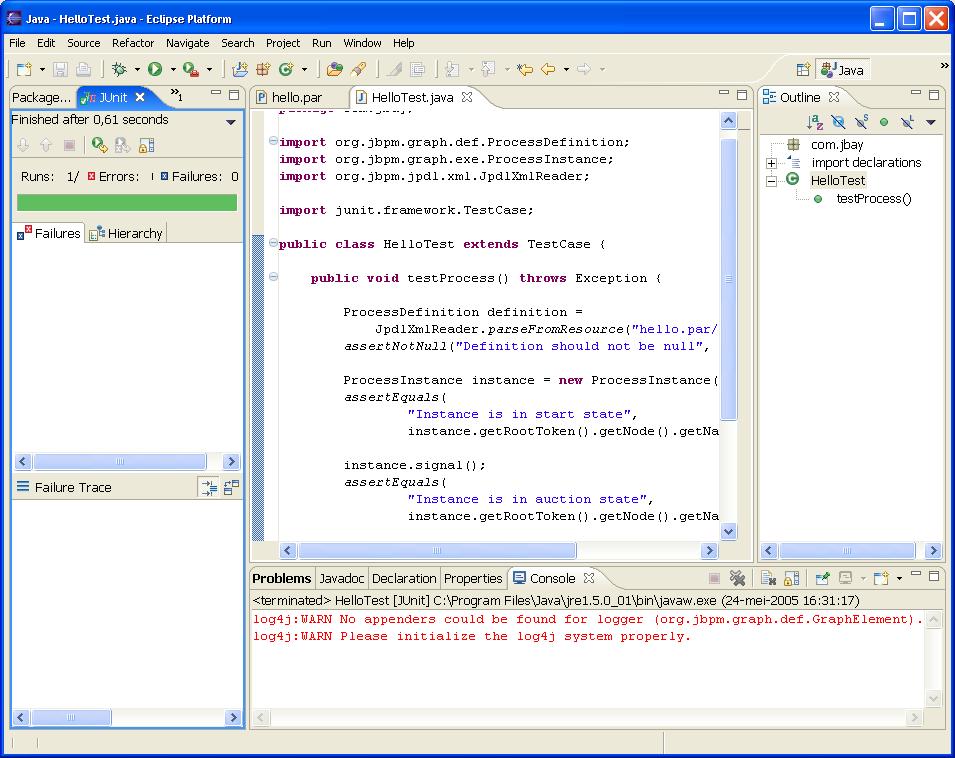Click the editor vertical scrollbar thumb
The height and width of the screenshot is (758, 955).
click(x=728, y=279)
